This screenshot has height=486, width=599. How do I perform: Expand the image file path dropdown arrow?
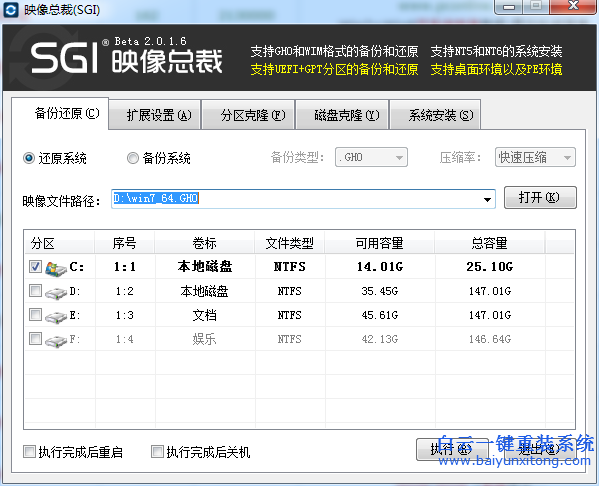pos(487,199)
